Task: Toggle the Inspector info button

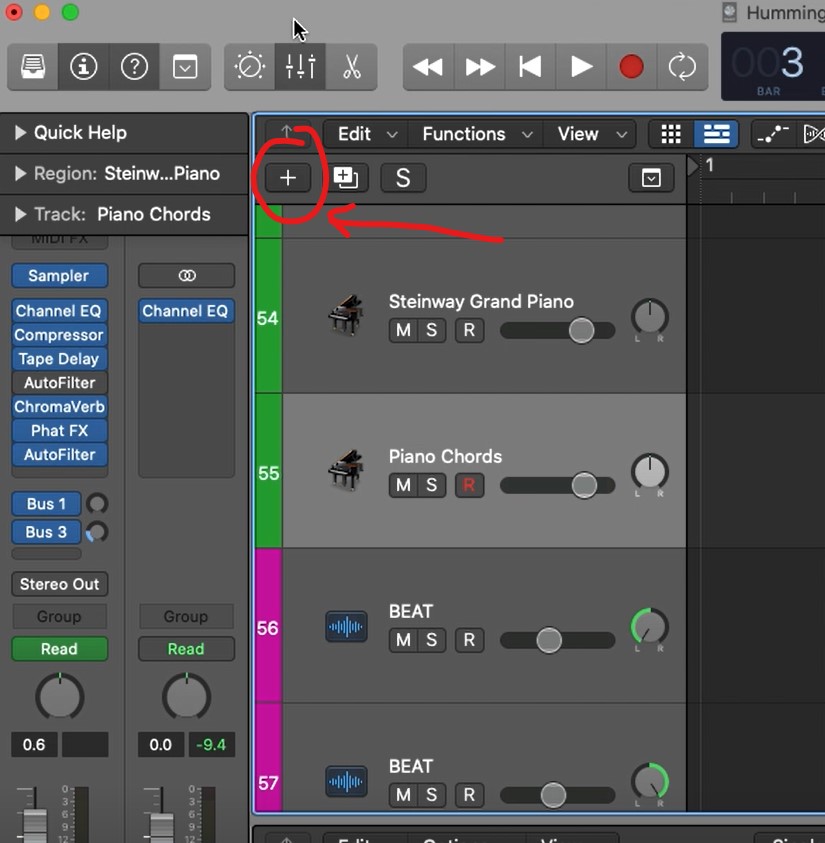Action: coord(84,67)
